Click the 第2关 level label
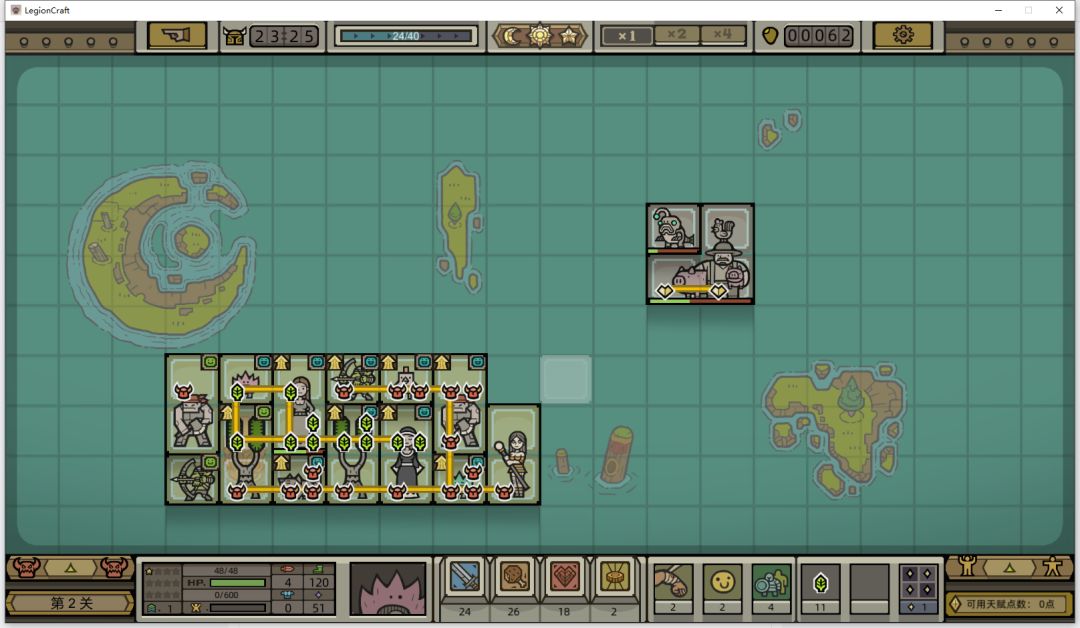 tap(71, 603)
